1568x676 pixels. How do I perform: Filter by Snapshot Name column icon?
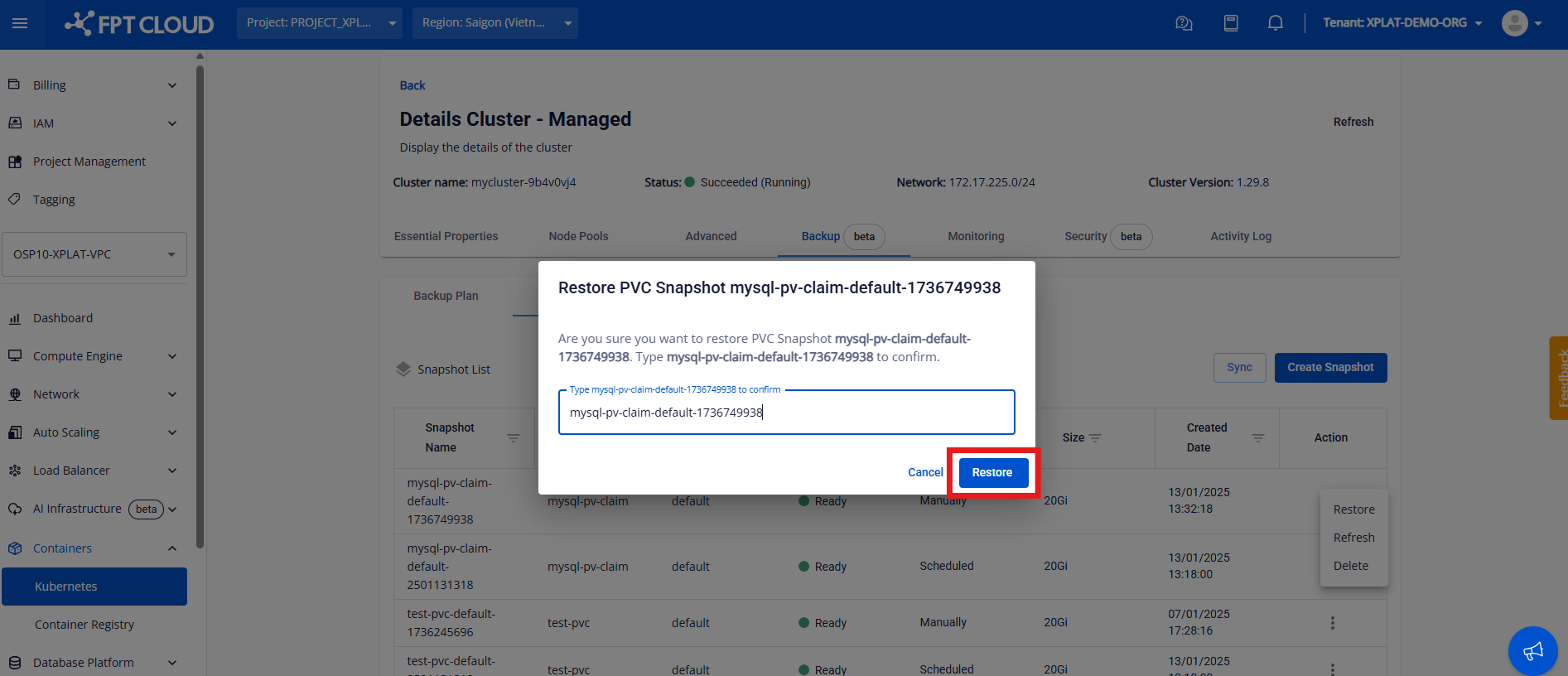[514, 437]
